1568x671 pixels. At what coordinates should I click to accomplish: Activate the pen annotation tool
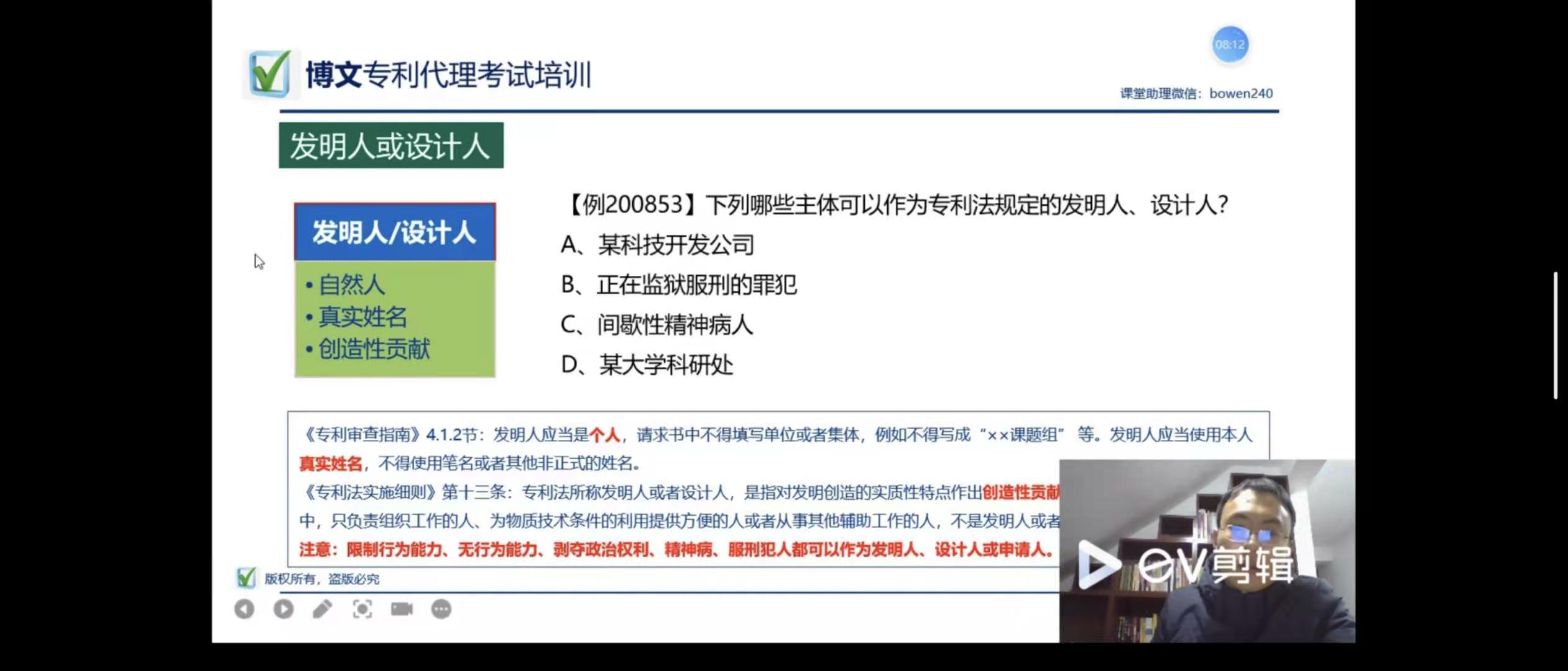322,609
